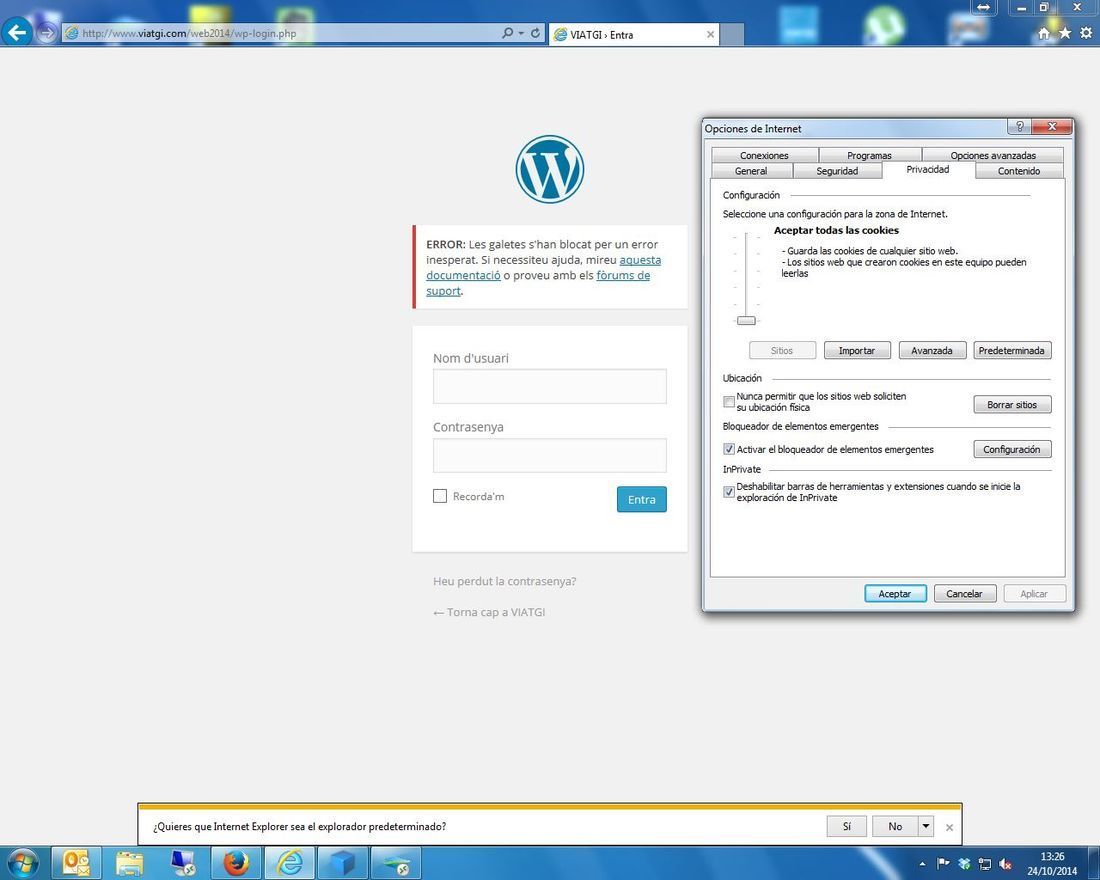Open the remote desktop computer taskbar icon
1100x880 pixels.
[183, 862]
